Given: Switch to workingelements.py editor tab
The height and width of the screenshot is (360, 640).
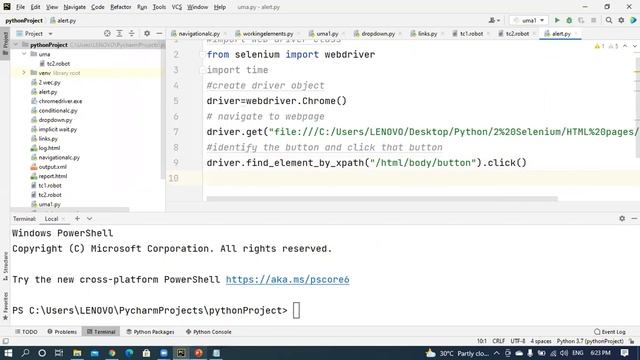Looking at the screenshot, I should point(268,33).
